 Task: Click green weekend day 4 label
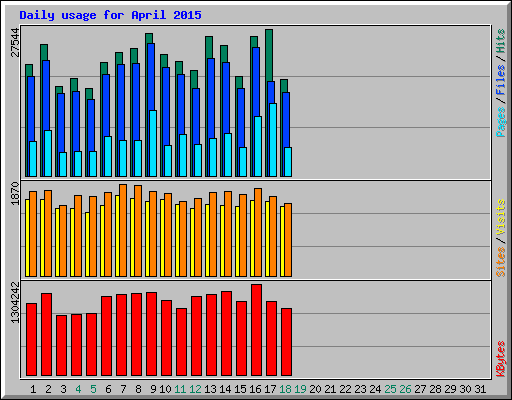[x=78, y=389]
